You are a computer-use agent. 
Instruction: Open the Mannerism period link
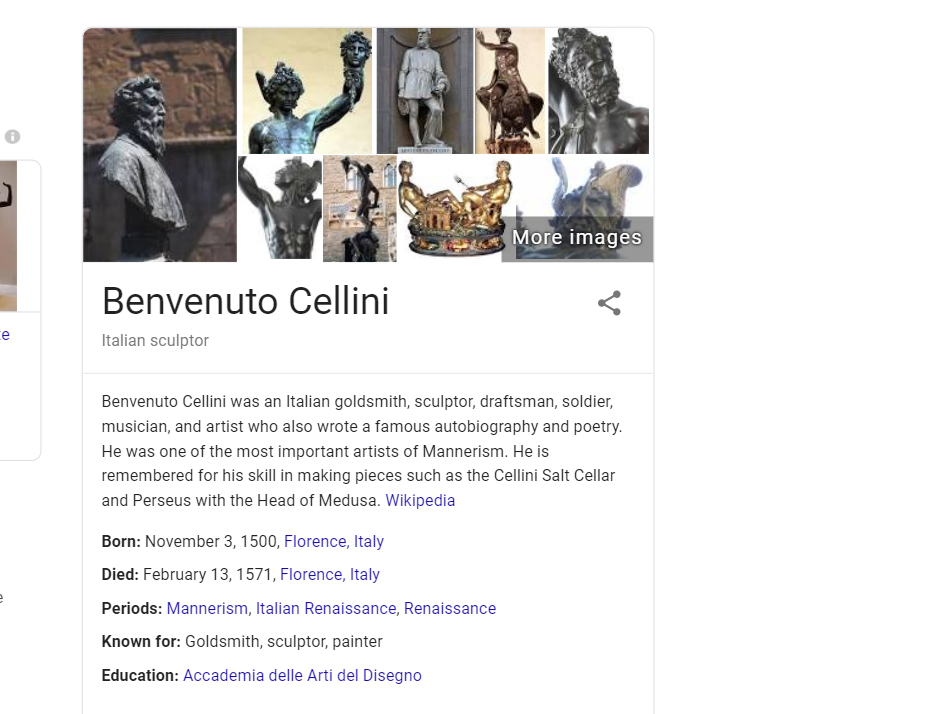click(x=207, y=608)
